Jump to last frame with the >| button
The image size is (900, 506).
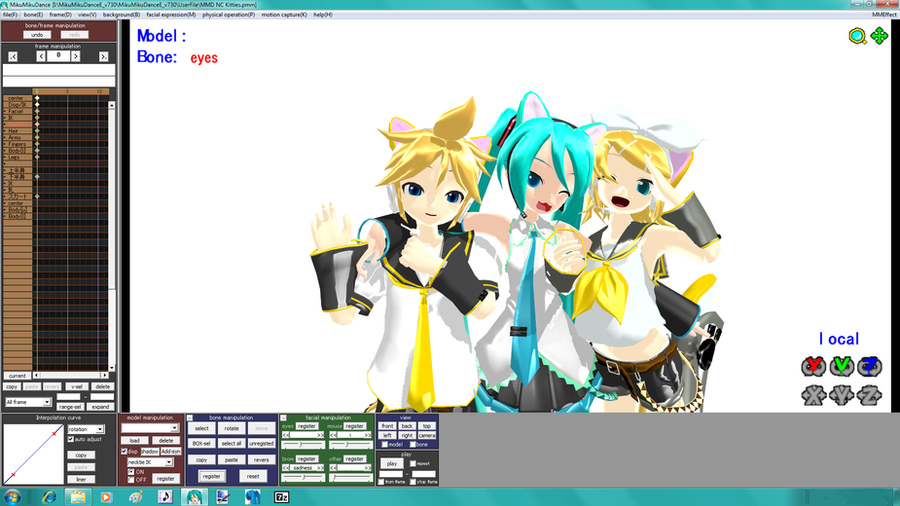point(103,56)
